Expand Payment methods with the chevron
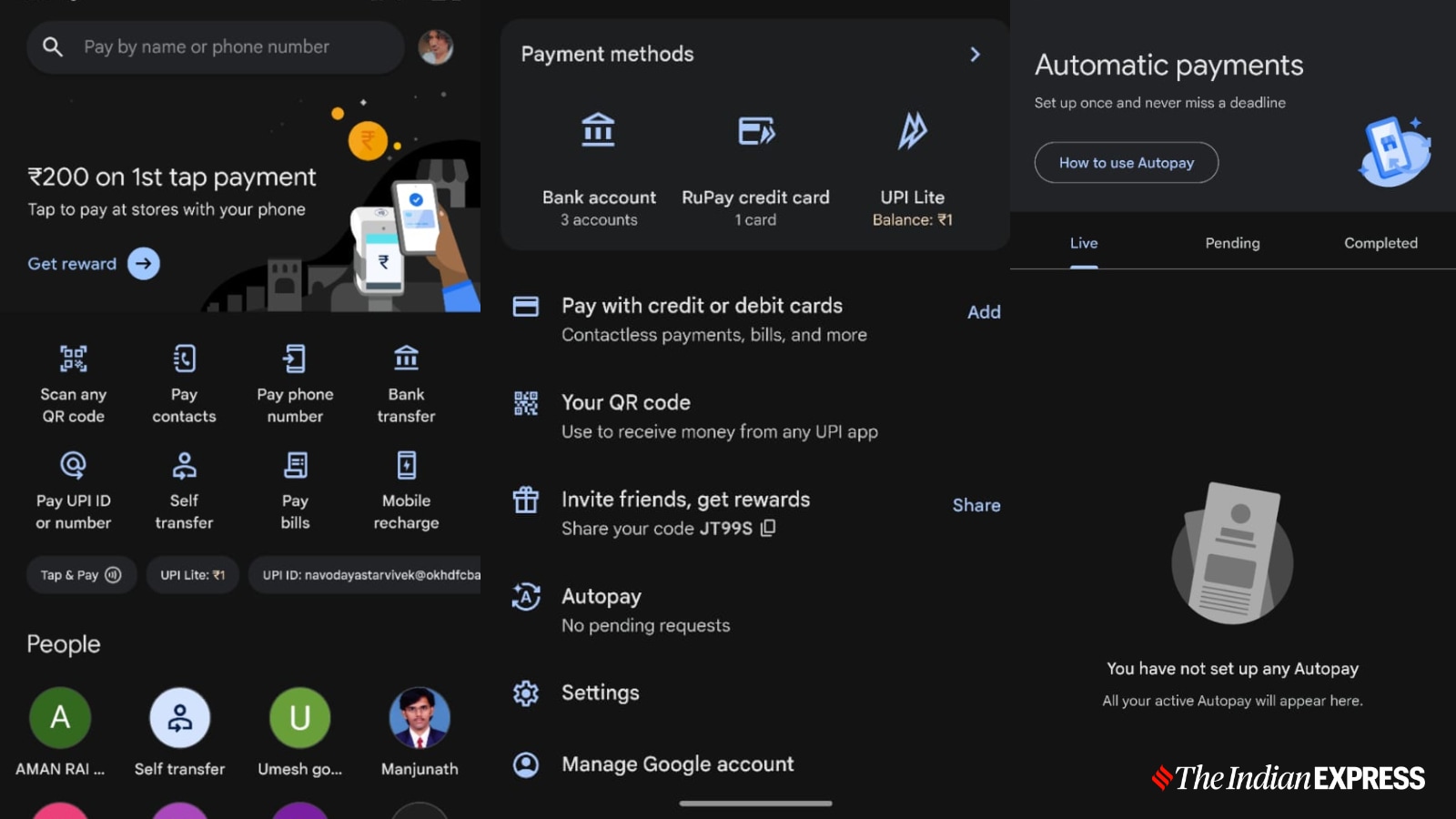This screenshot has height=819, width=1456. coord(975,55)
